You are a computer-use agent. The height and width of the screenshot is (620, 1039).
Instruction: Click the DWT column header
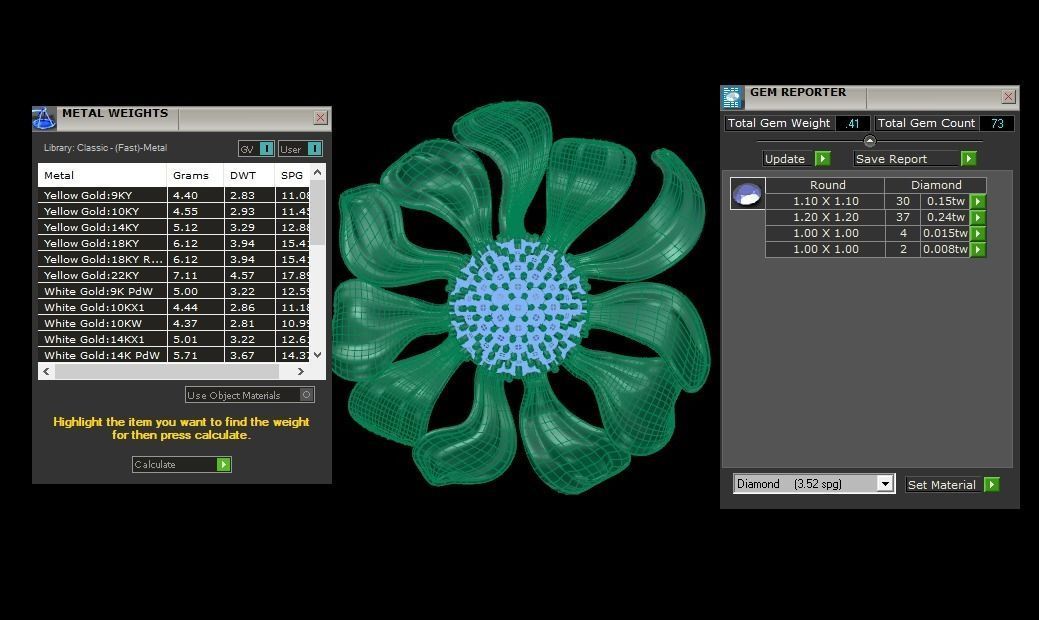click(x=249, y=176)
